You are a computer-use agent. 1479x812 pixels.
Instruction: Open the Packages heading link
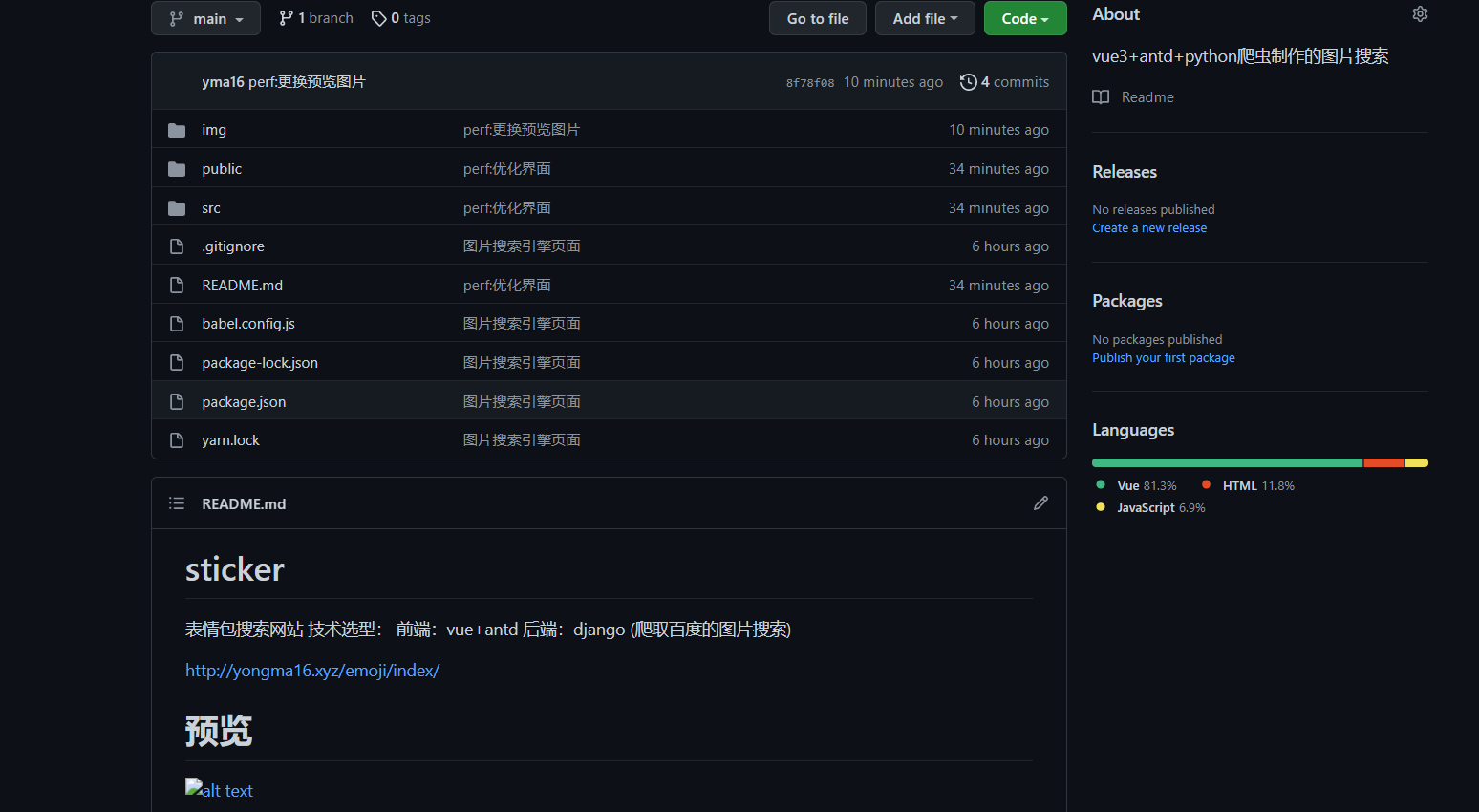point(1127,301)
